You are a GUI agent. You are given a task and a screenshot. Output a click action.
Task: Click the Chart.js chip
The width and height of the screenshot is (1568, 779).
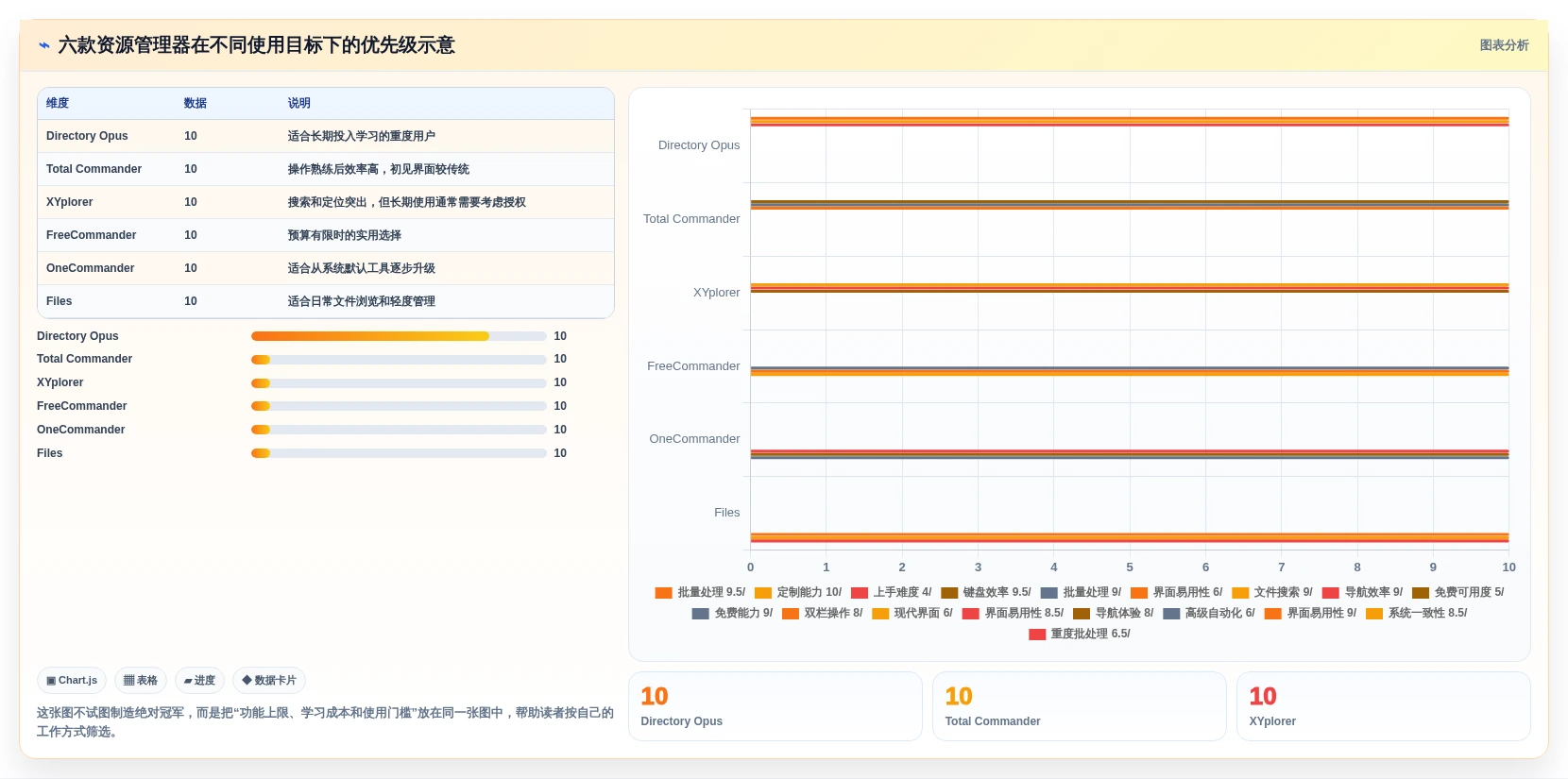pyautogui.click(x=72, y=680)
